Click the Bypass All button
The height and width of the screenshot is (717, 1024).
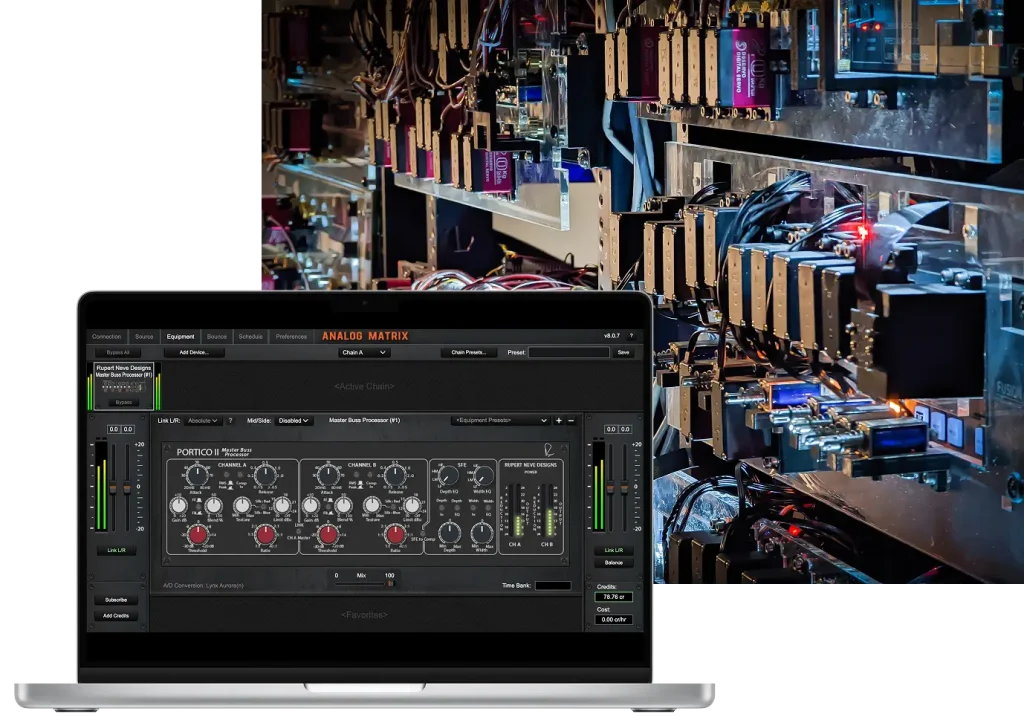[118, 353]
